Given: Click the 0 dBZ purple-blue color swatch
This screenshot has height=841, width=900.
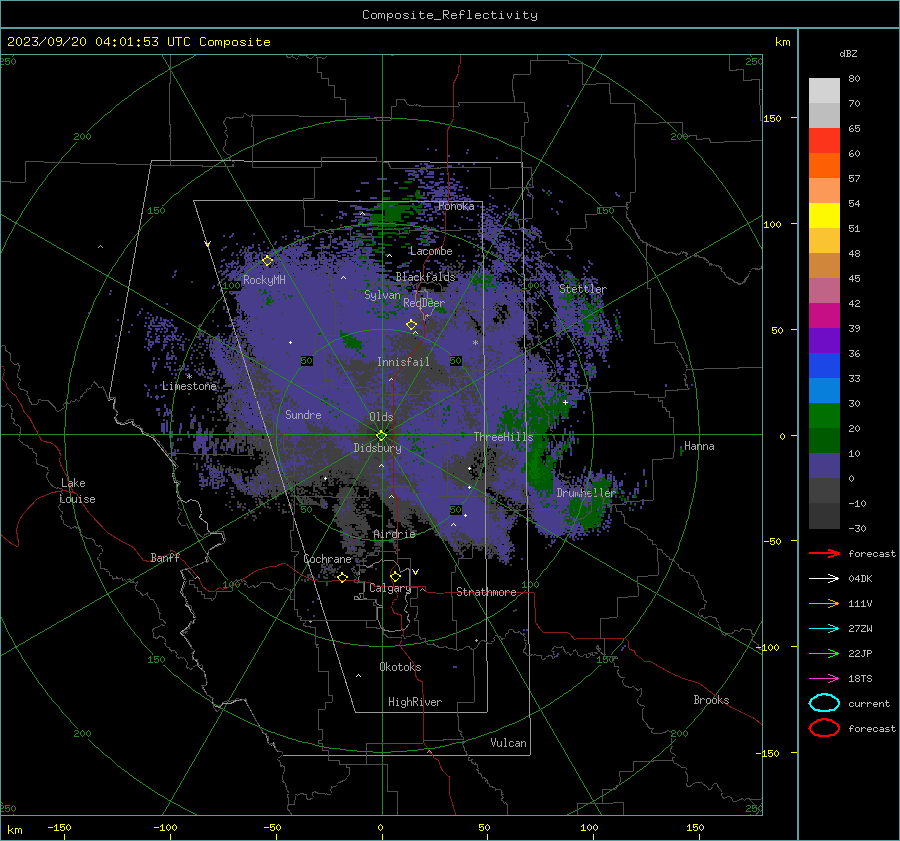Looking at the screenshot, I should (x=824, y=466).
